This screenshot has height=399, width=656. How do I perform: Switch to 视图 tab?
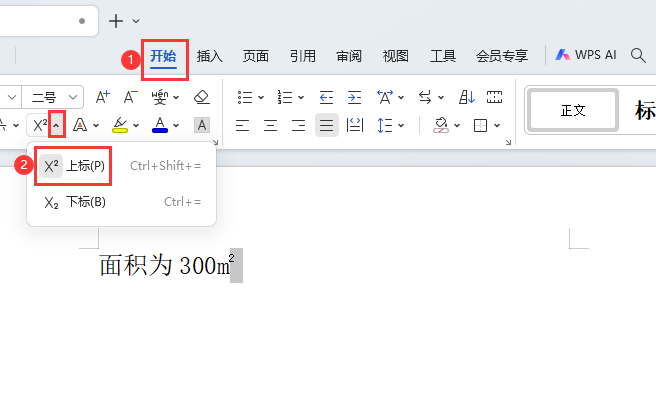(395, 56)
